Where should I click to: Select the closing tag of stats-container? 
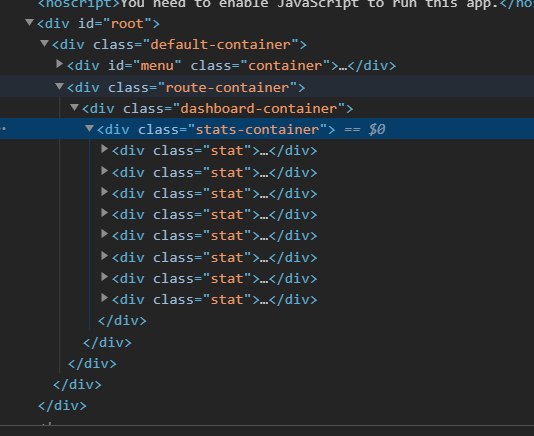pyautogui.click(x=122, y=321)
